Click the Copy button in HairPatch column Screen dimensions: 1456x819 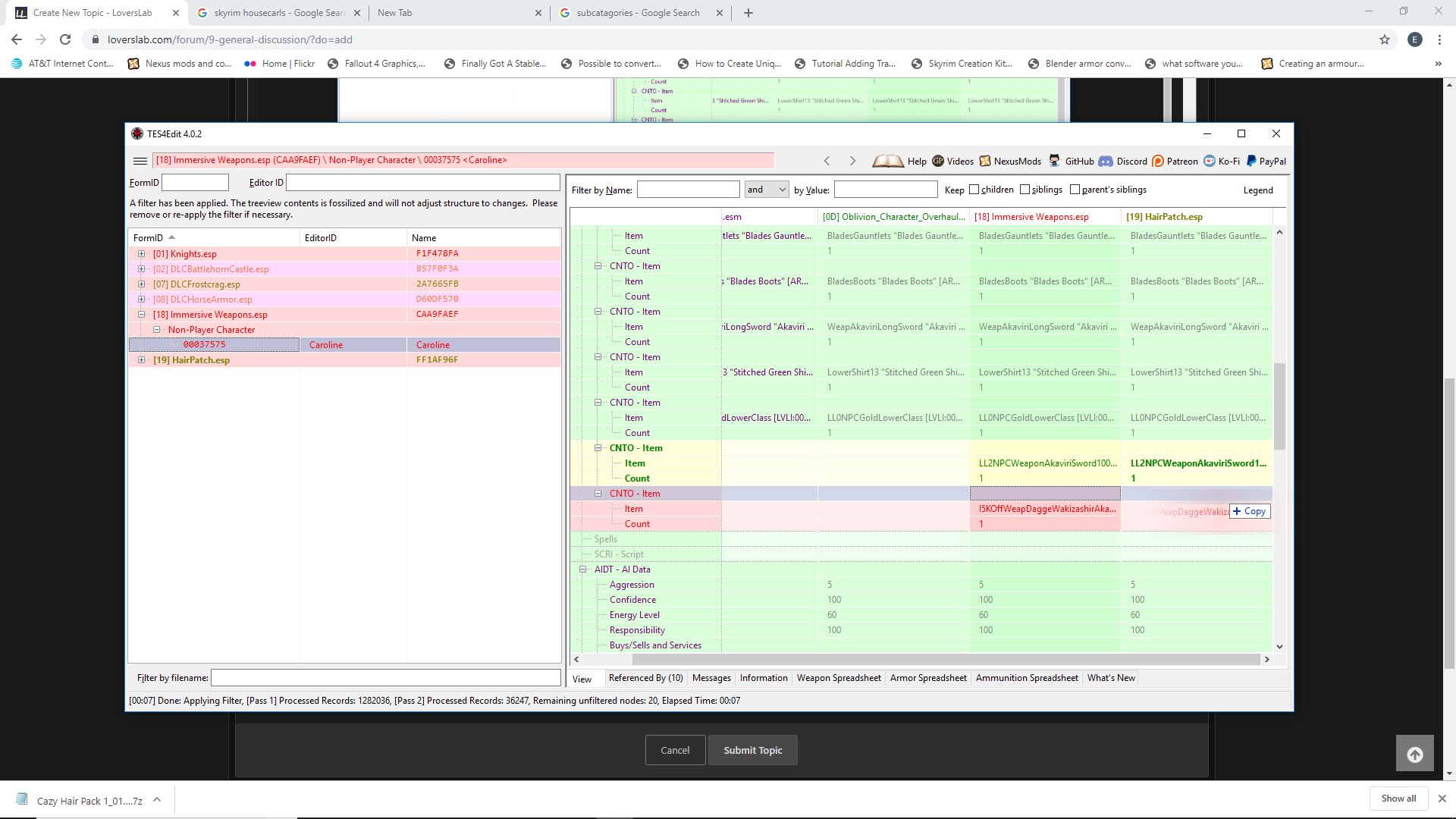1250,511
